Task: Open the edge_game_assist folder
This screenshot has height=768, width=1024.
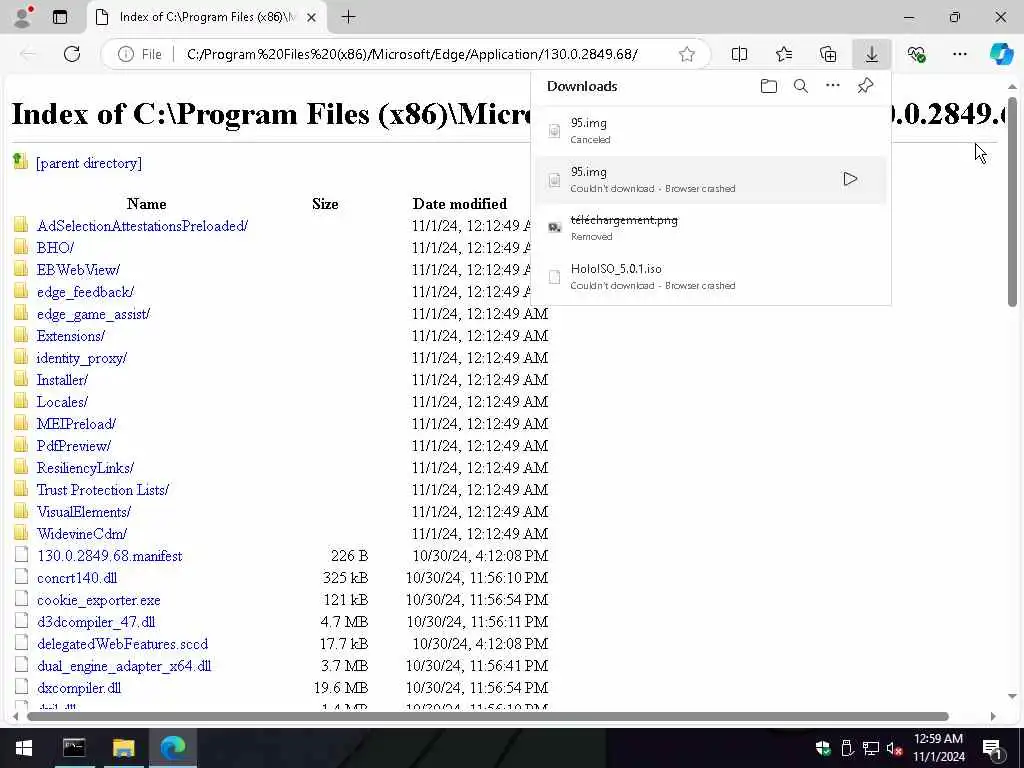Action: click(93, 314)
